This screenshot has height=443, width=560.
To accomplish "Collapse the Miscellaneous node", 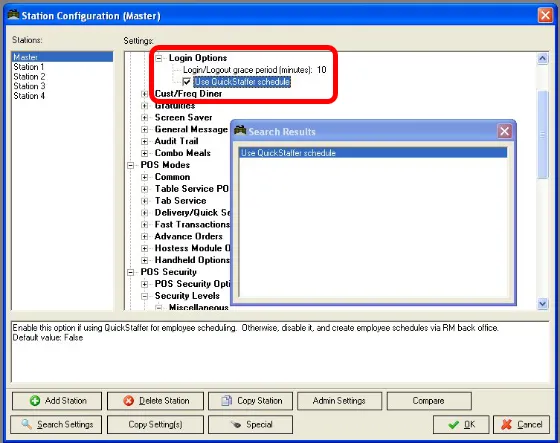I will [x=159, y=308].
